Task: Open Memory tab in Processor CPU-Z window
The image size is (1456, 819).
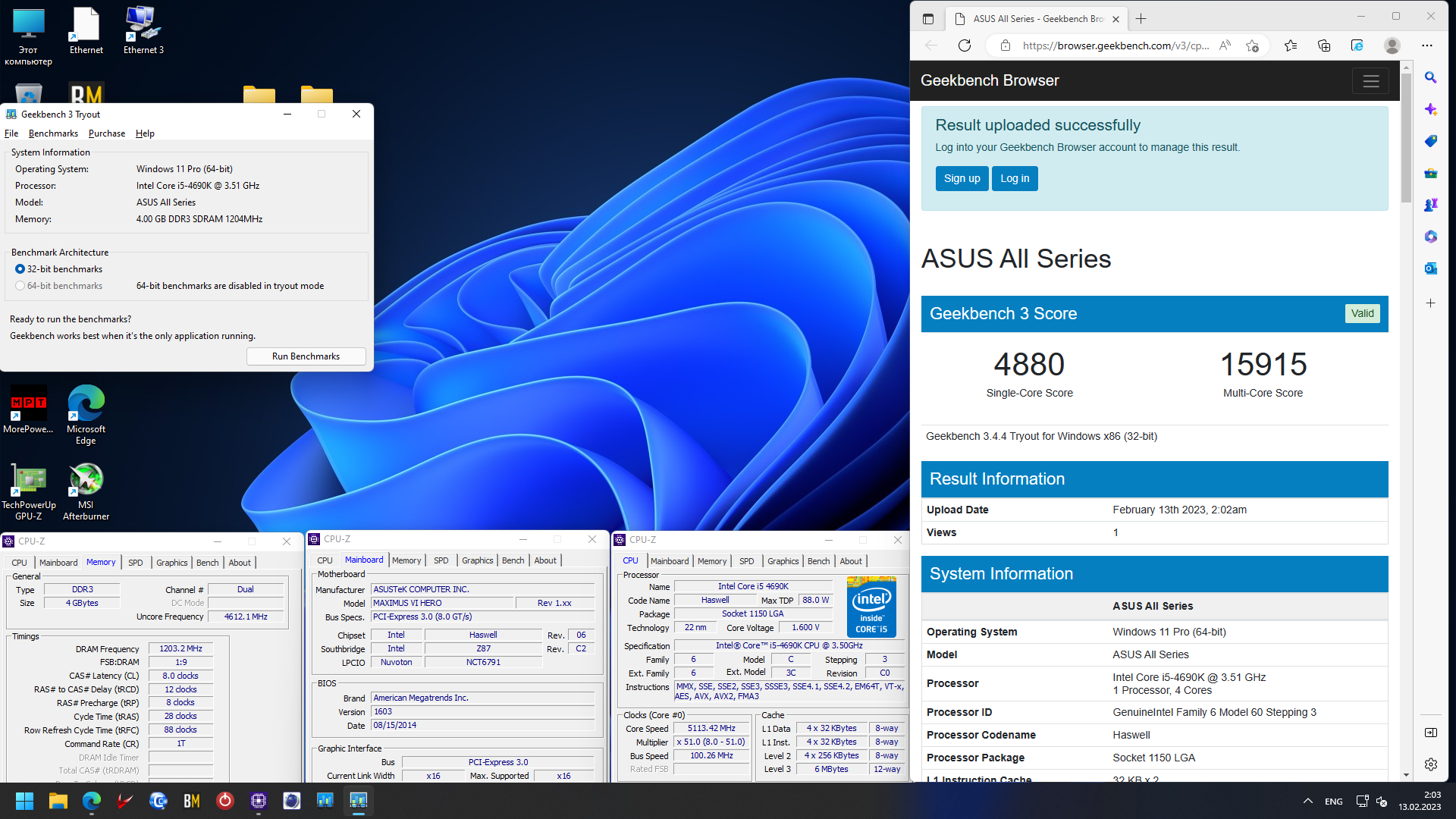Action: [712, 561]
